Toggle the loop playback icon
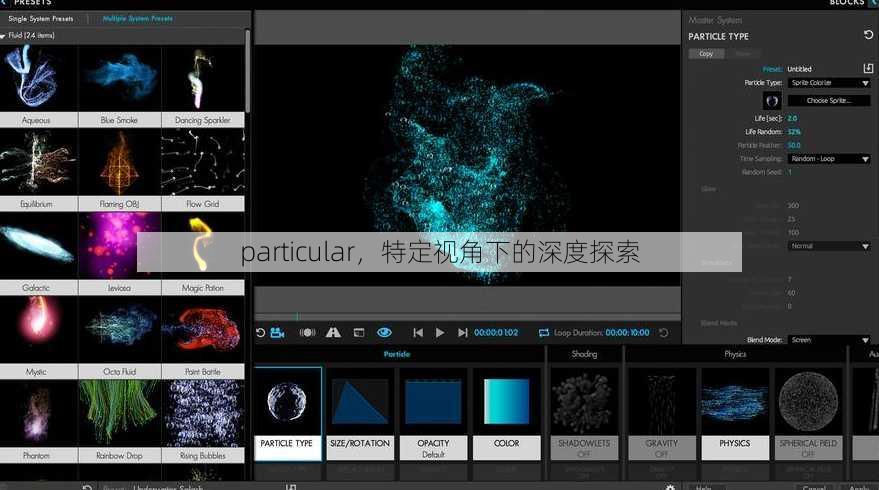879x490 pixels. 543,332
